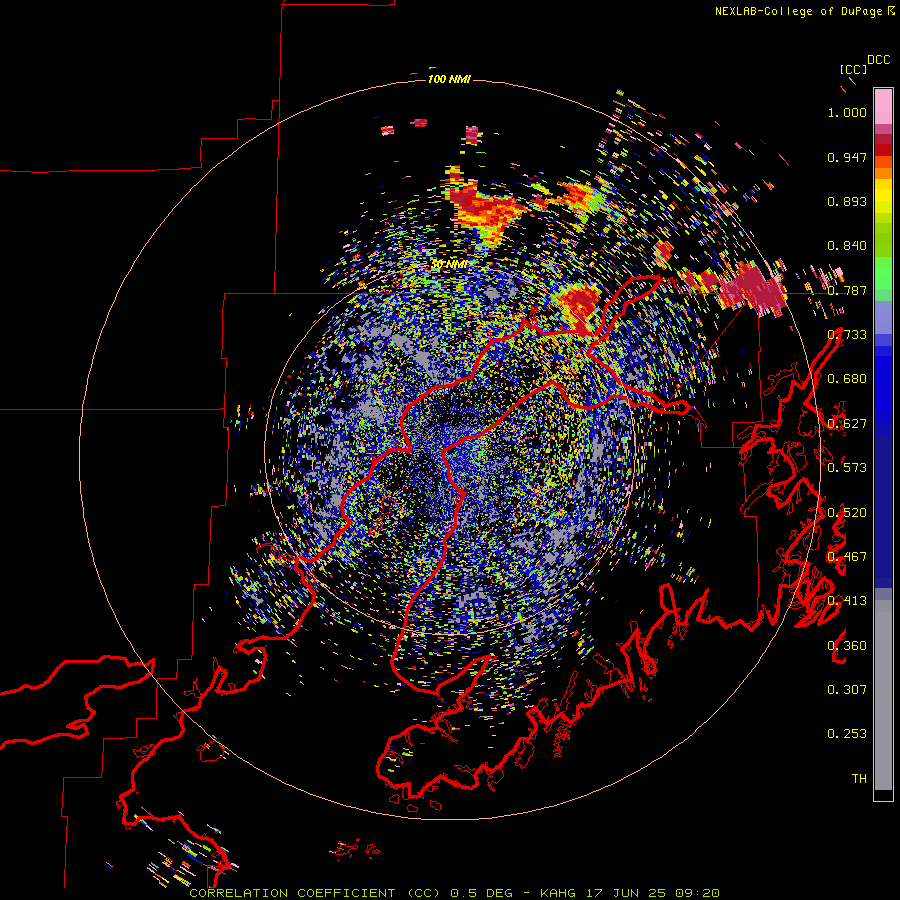Click the 0.893 legend value
Viewport: 900px width, 900px height.
(847, 201)
